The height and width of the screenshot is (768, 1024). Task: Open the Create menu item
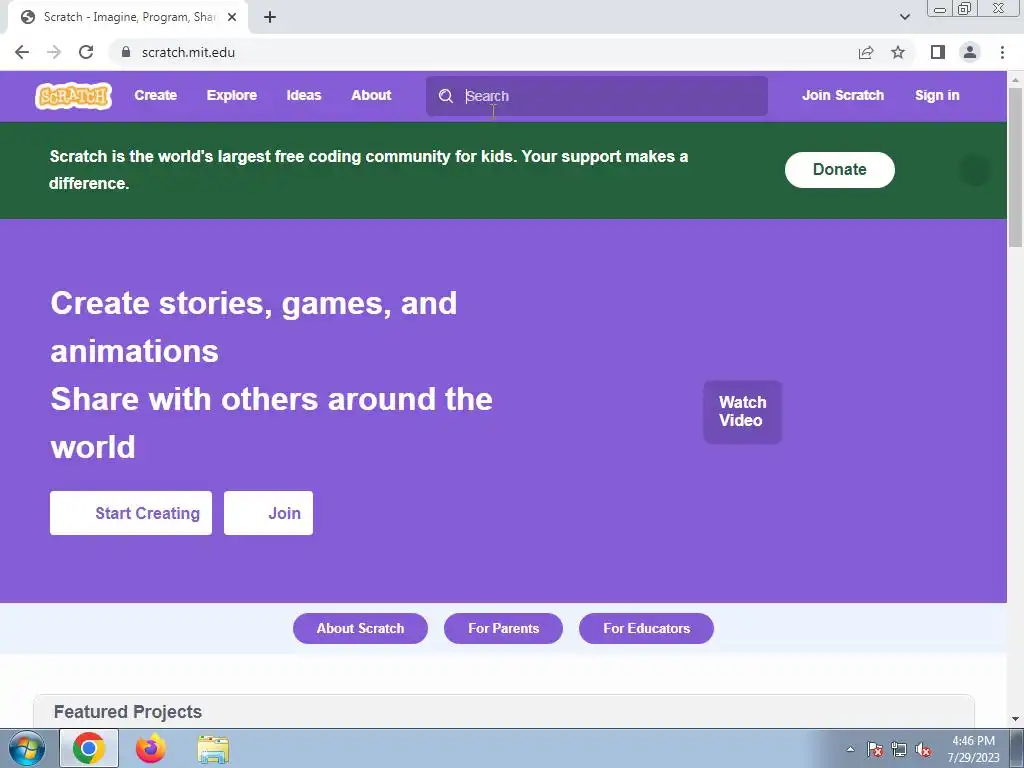coord(155,95)
